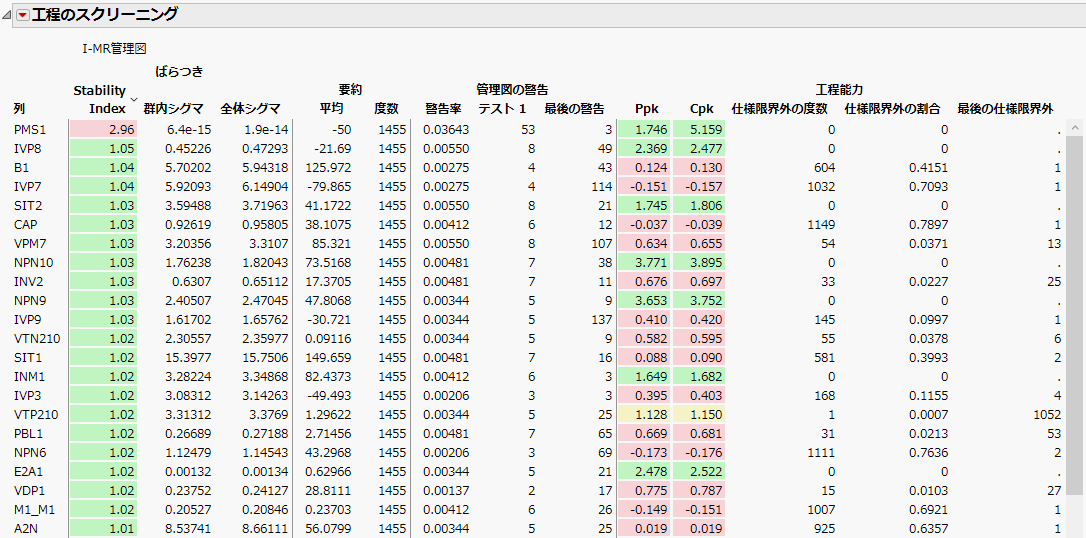
Task: Click the 仕様限界外の度数 column header
Action: pos(779,108)
